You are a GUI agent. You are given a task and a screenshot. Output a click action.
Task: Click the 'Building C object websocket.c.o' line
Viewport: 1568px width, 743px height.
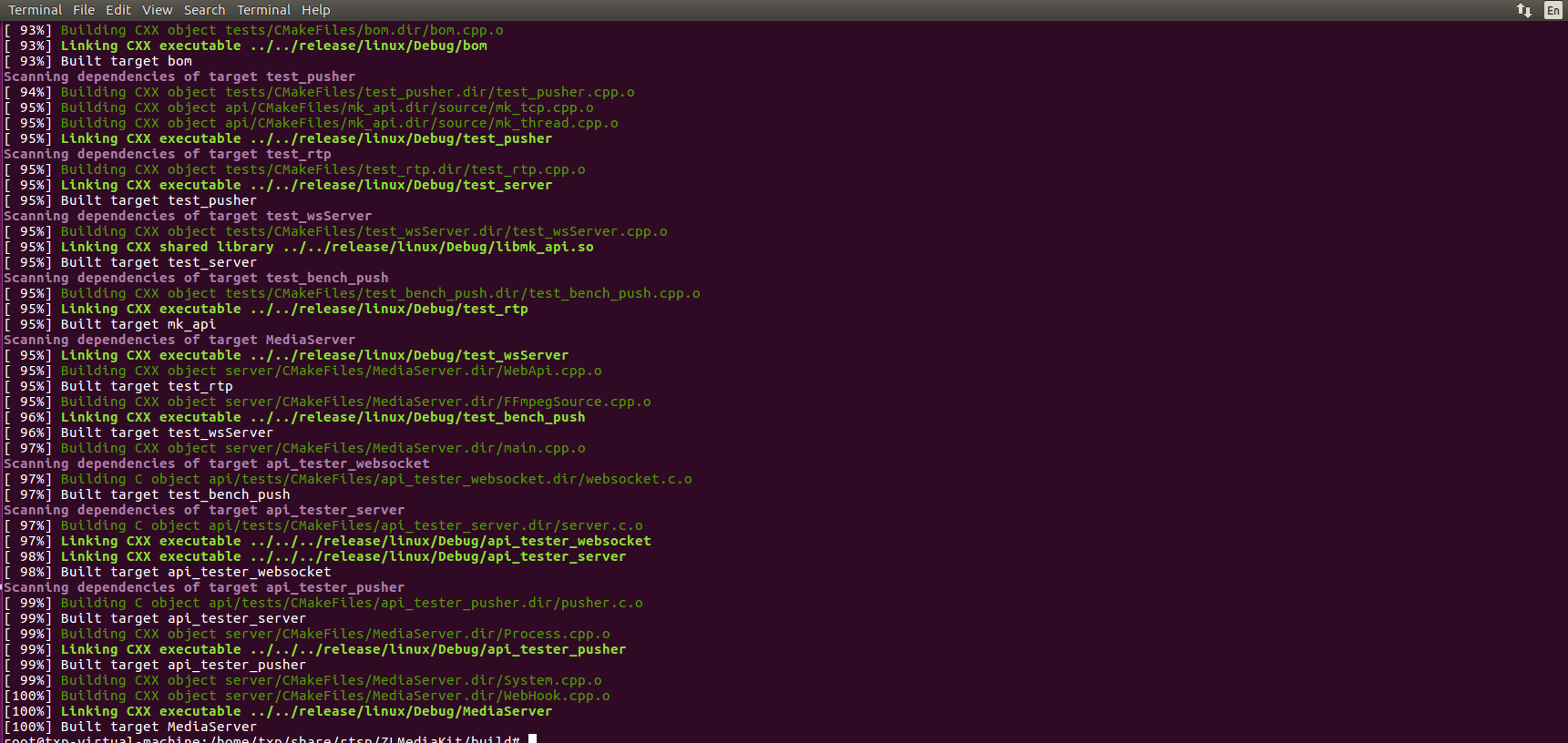tap(348, 479)
